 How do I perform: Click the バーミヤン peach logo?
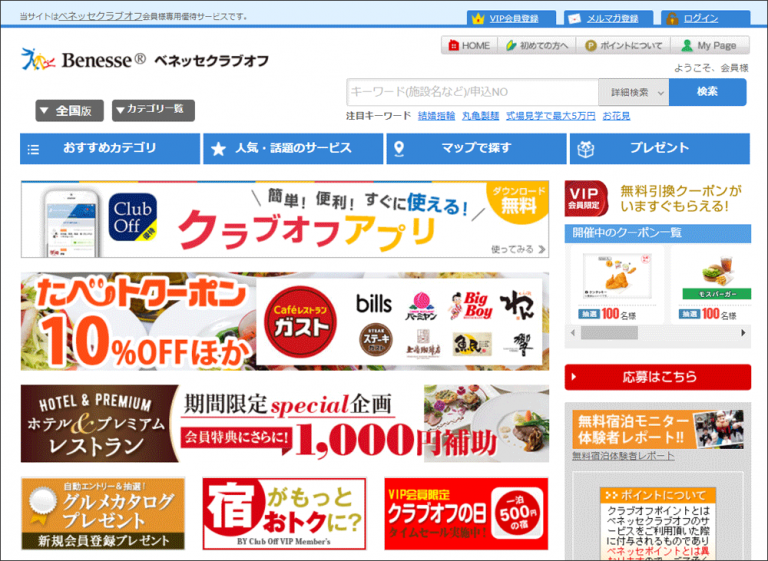(x=421, y=306)
